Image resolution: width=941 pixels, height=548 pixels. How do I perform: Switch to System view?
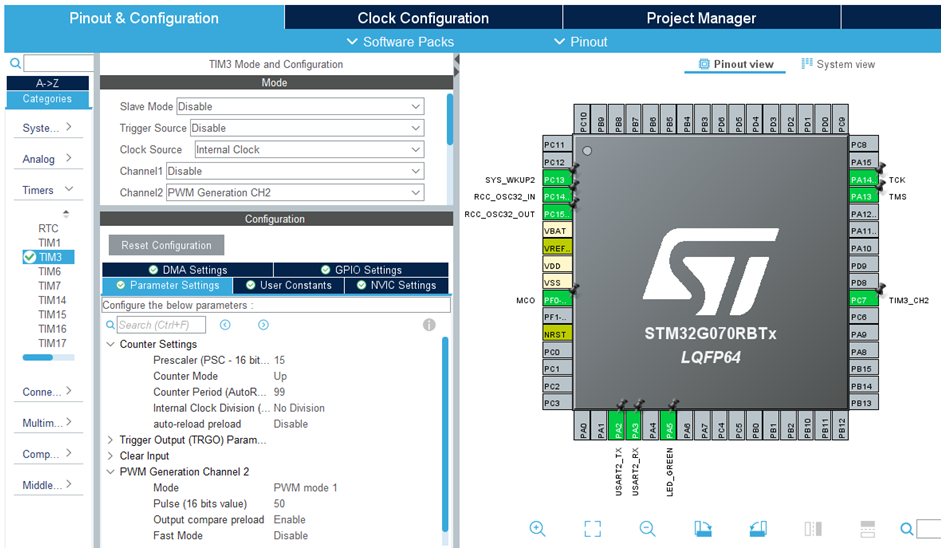[x=838, y=64]
